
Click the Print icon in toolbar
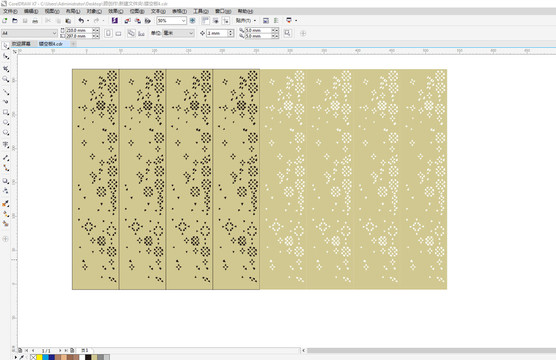[35, 21]
